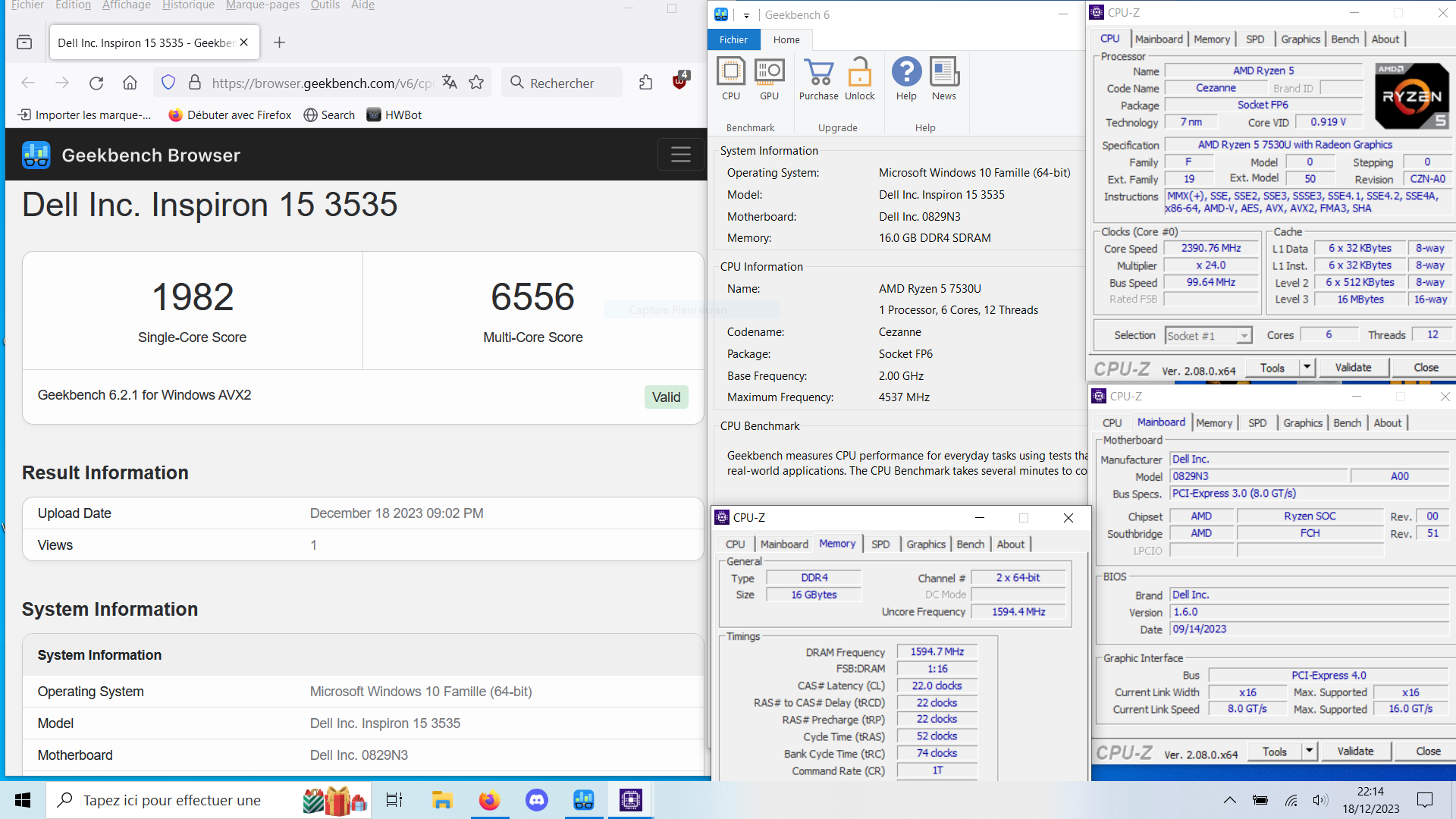1456x819 pixels.
Task: Open Graphics tab in top CPU-Z window
Action: click(1300, 39)
